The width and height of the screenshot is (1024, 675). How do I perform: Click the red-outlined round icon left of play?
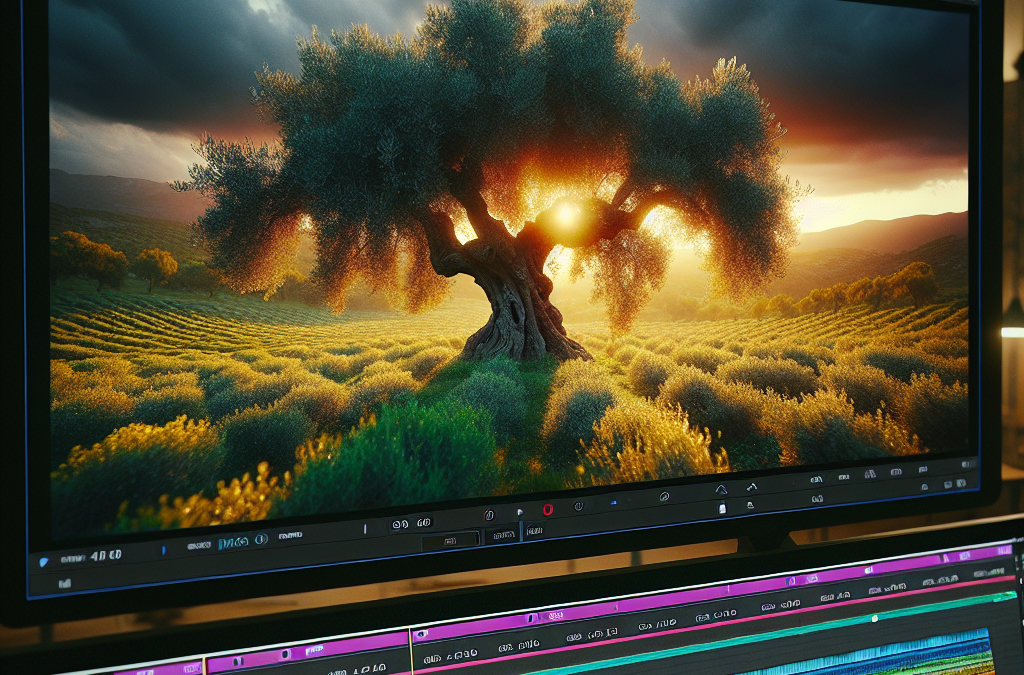point(489,515)
